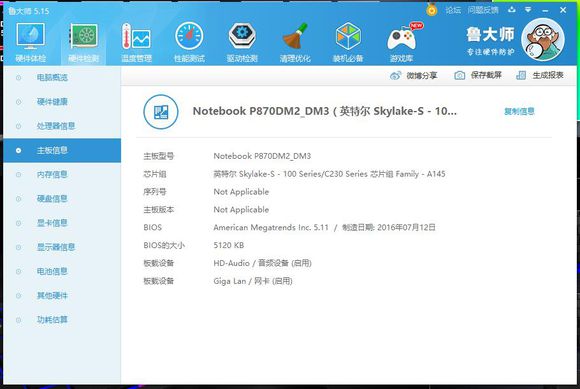
Task: Open the title bar dropdown menu arrow
Action: click(x=528, y=10)
